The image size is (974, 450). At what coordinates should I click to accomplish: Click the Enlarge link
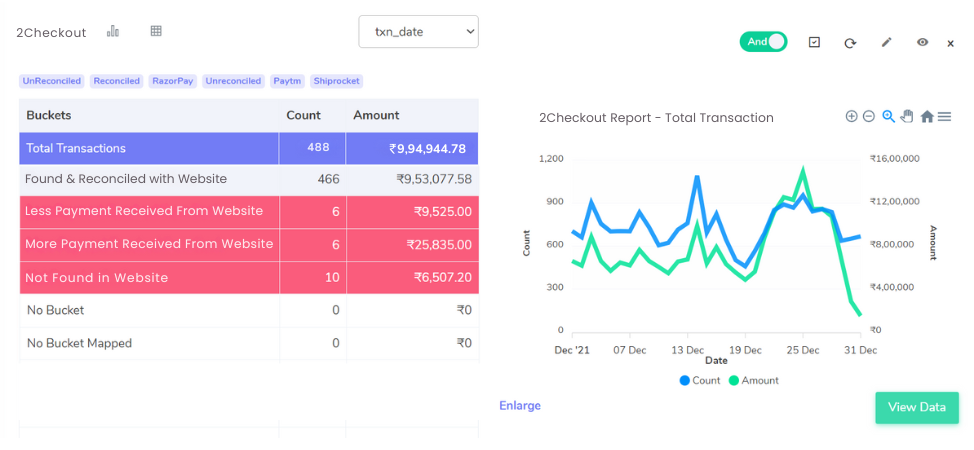tap(520, 405)
